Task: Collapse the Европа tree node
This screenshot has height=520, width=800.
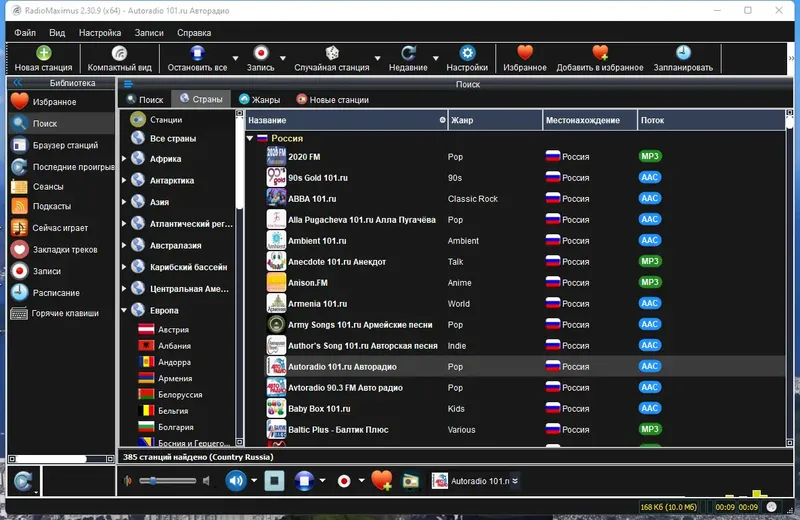Action: [124, 310]
